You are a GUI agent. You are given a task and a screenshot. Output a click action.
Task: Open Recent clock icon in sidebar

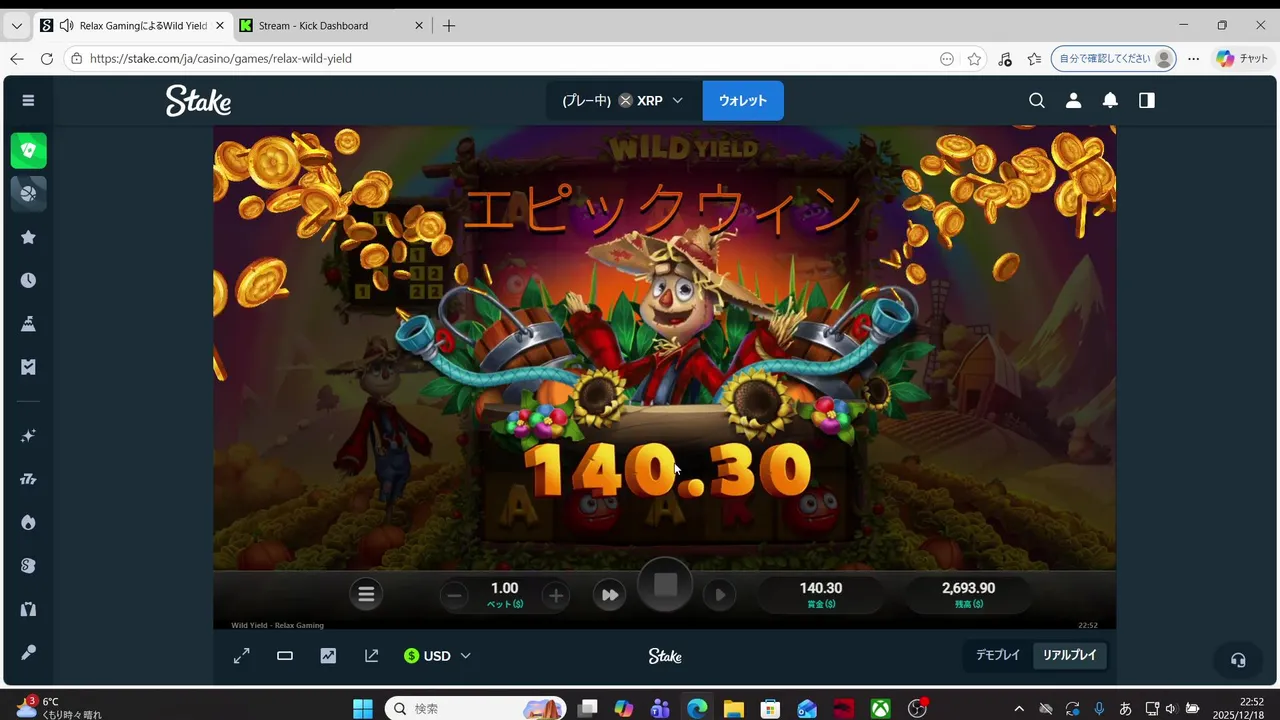[x=28, y=280]
